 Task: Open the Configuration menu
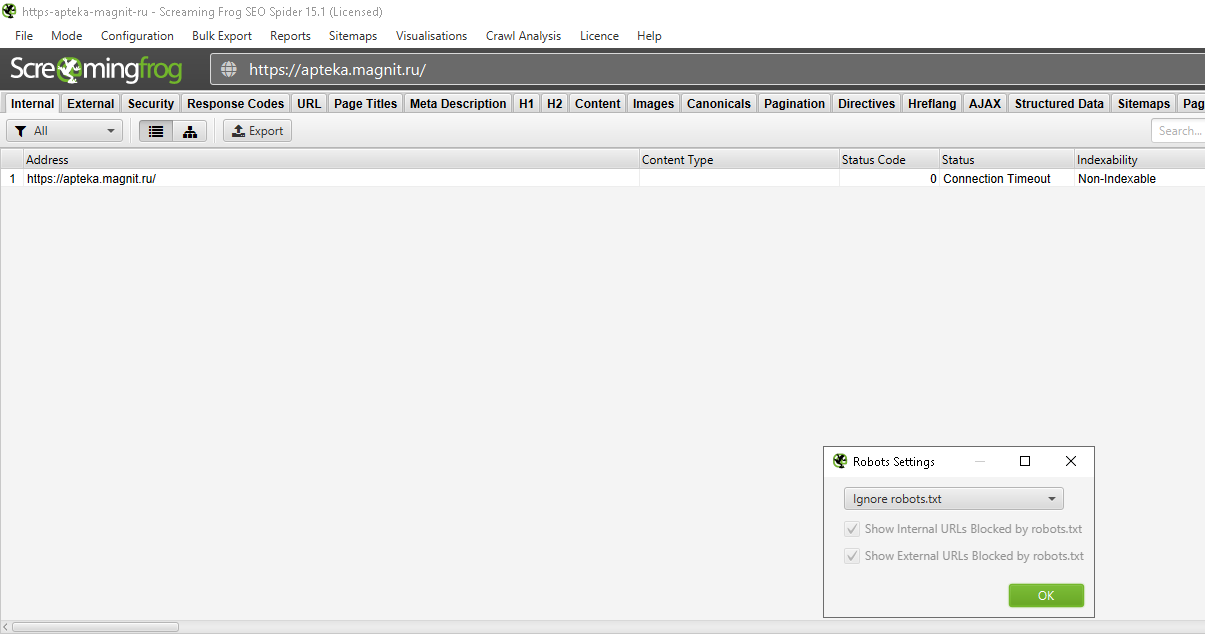(137, 36)
